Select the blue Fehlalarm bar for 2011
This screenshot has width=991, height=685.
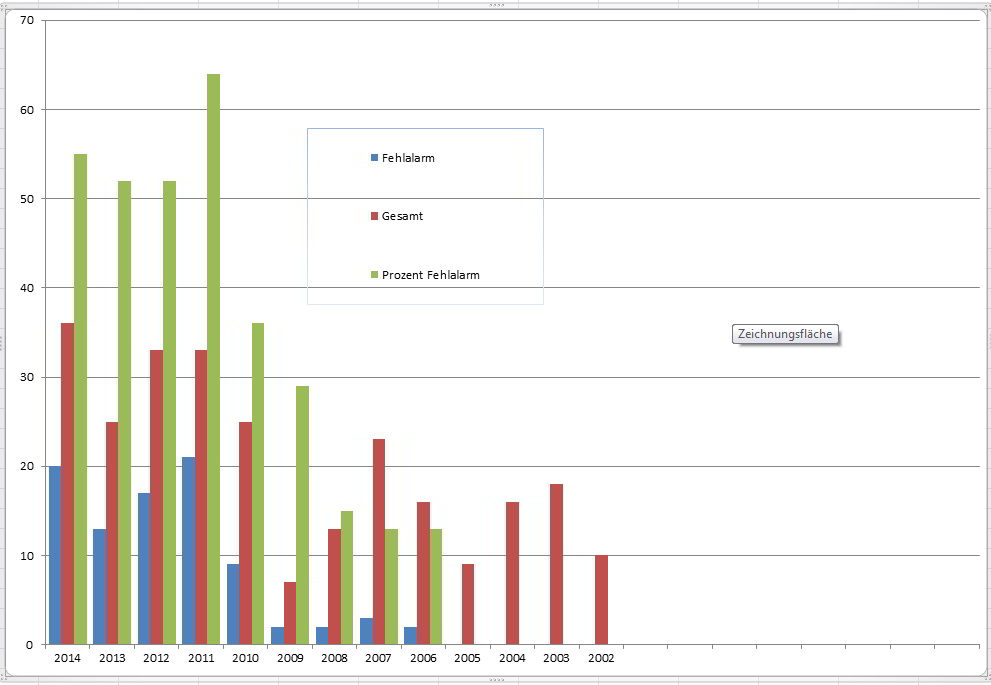coord(188,550)
